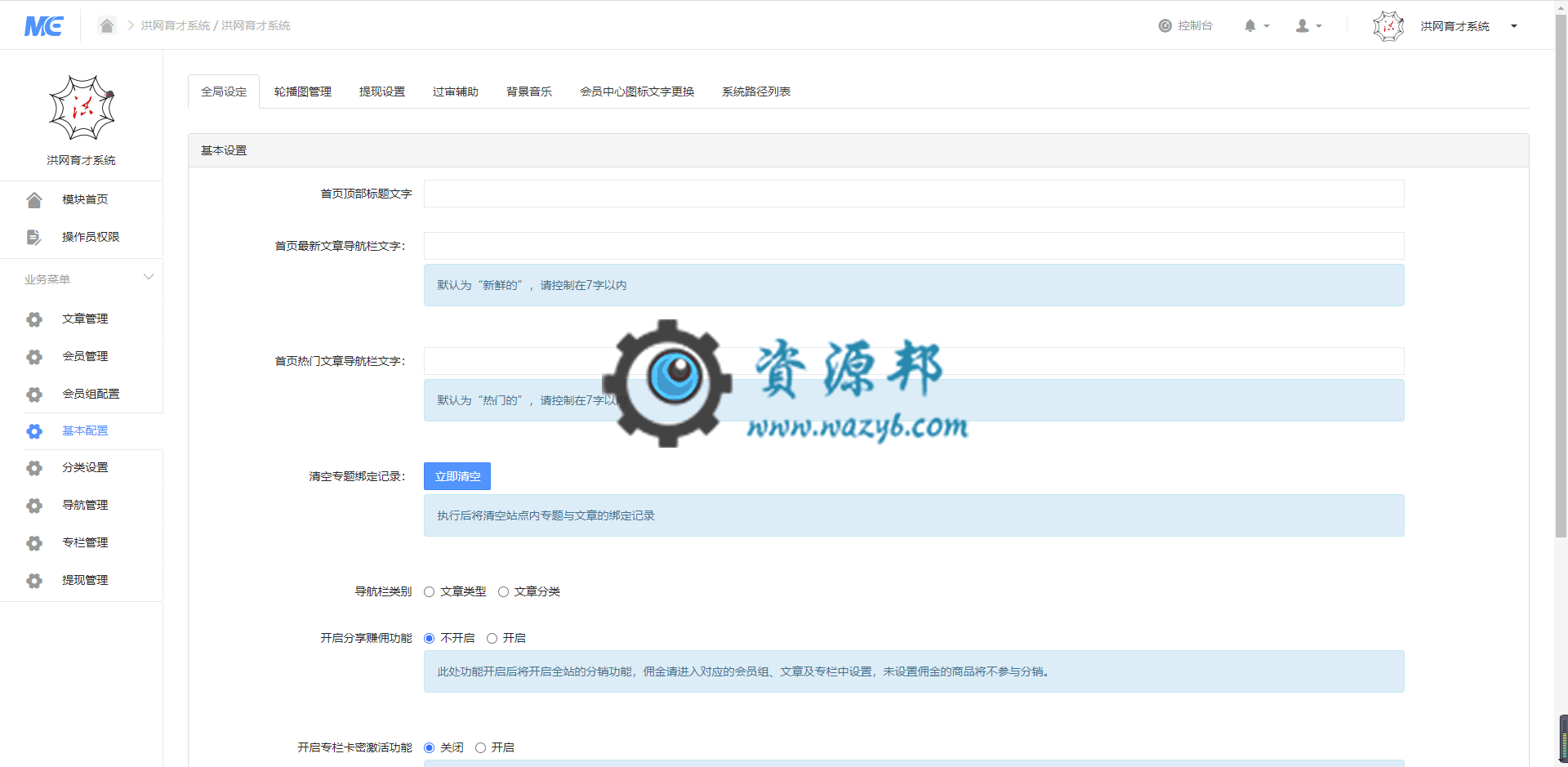Open the 系统路径列表 tab
1568x767 pixels.
coord(756,91)
